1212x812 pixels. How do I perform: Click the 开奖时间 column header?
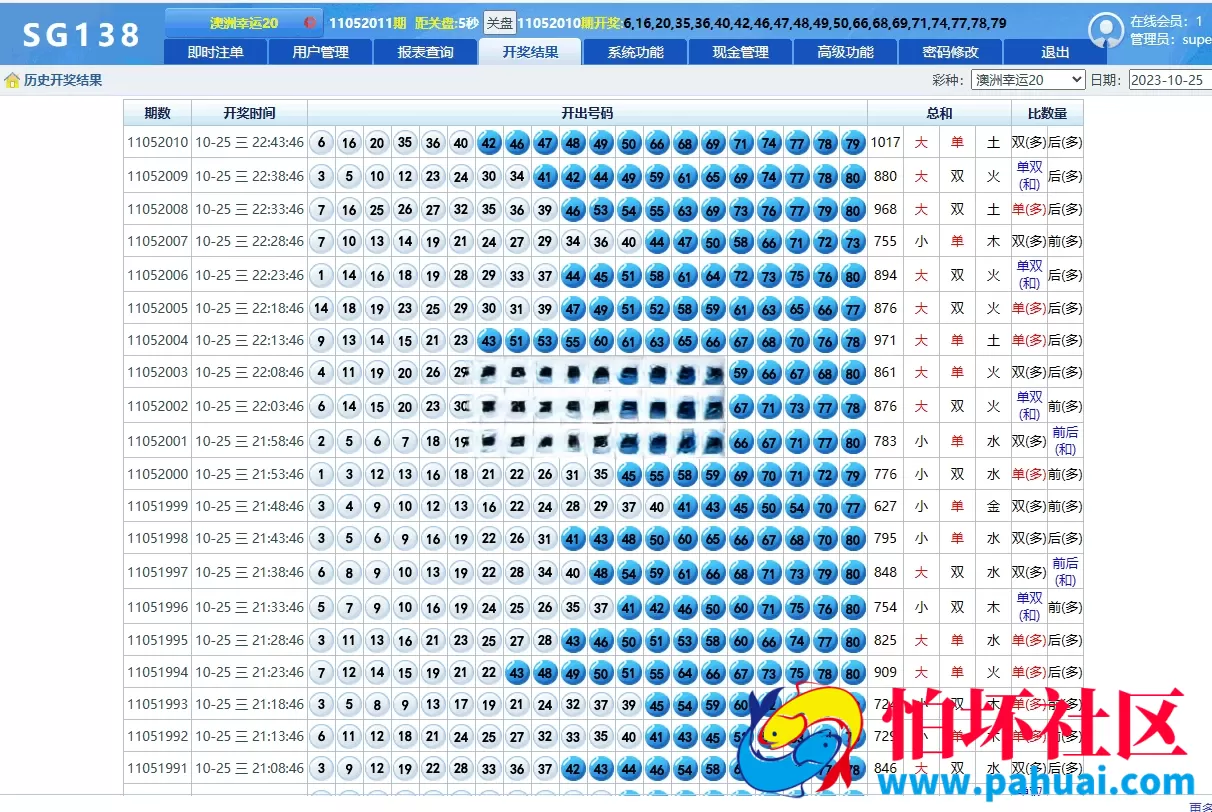tap(249, 113)
